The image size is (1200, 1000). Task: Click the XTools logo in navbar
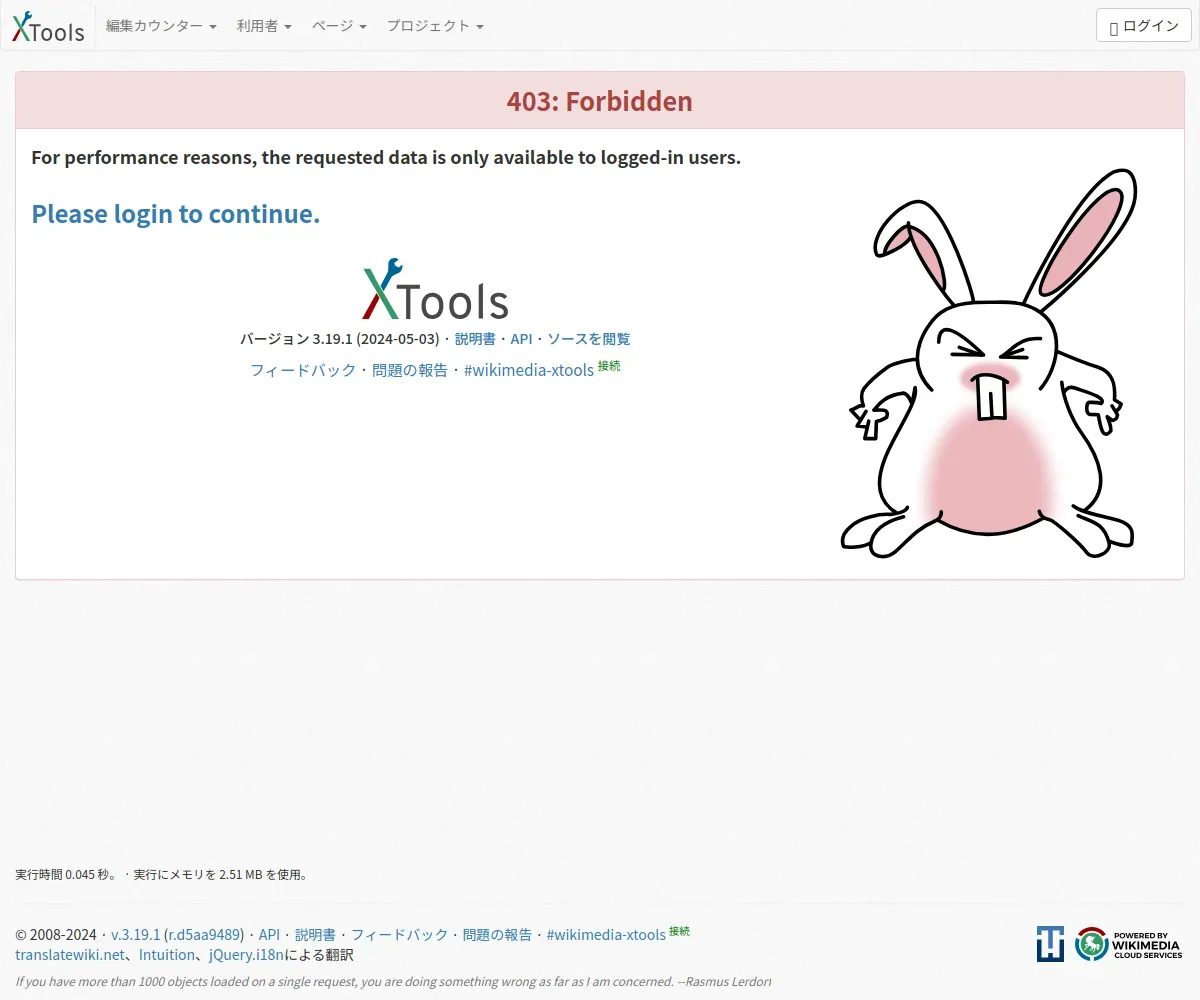coord(48,27)
